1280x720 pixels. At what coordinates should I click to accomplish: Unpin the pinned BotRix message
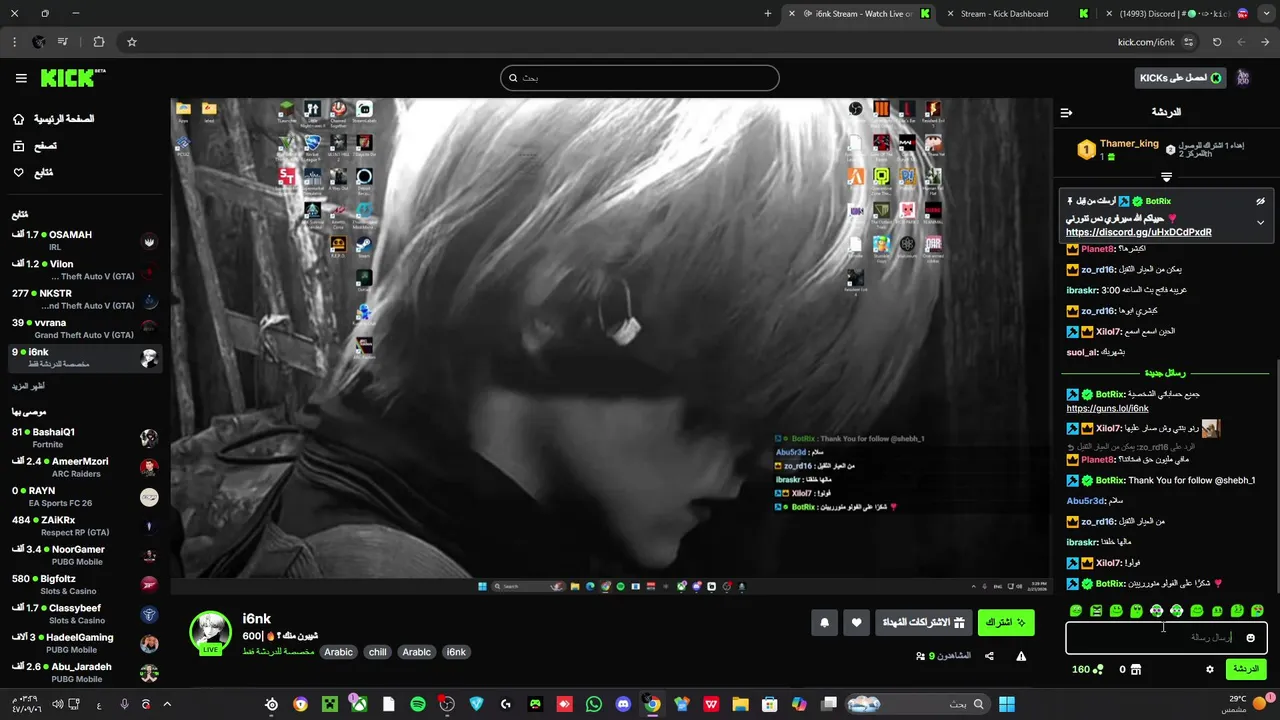[1260, 201]
